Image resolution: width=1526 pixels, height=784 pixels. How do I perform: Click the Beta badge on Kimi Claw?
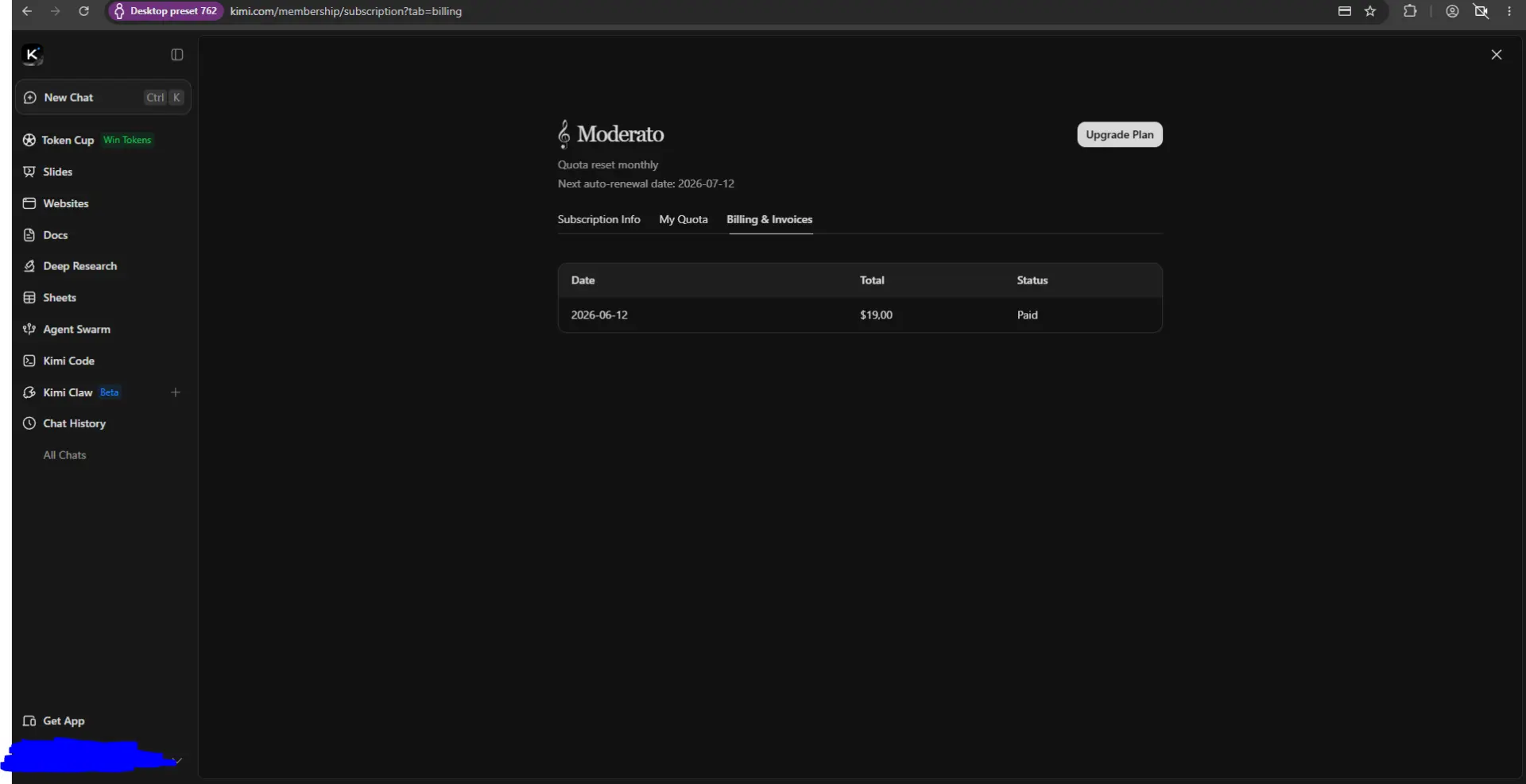[x=109, y=392]
